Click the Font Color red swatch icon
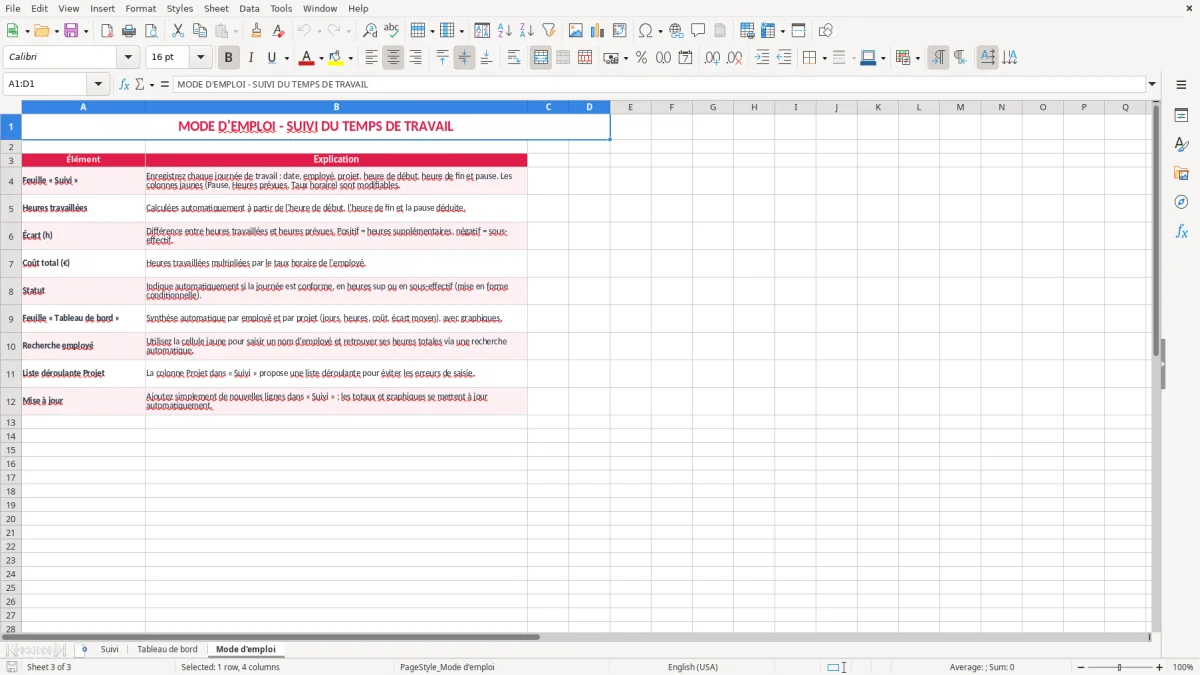The width and height of the screenshot is (1200, 675). [x=307, y=58]
